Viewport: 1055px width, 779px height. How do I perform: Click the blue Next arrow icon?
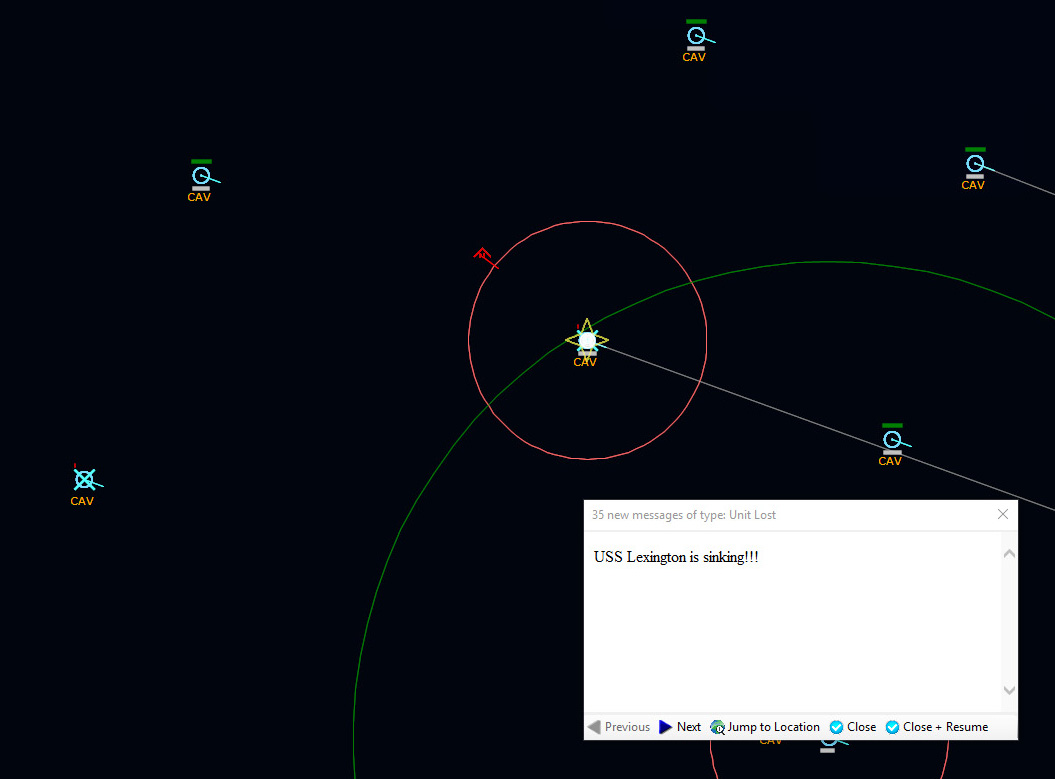pos(665,727)
